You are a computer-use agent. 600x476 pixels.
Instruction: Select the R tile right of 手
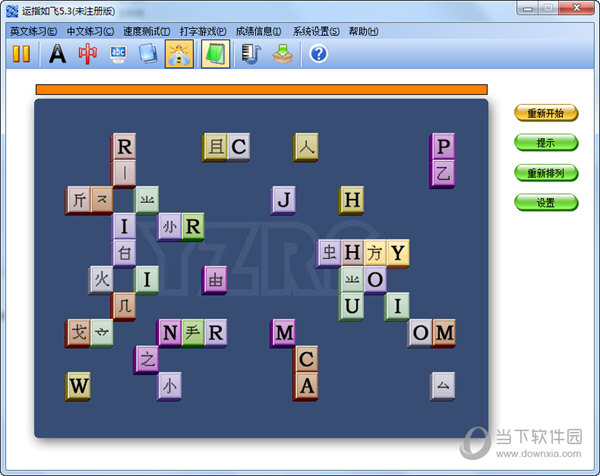click(x=215, y=333)
